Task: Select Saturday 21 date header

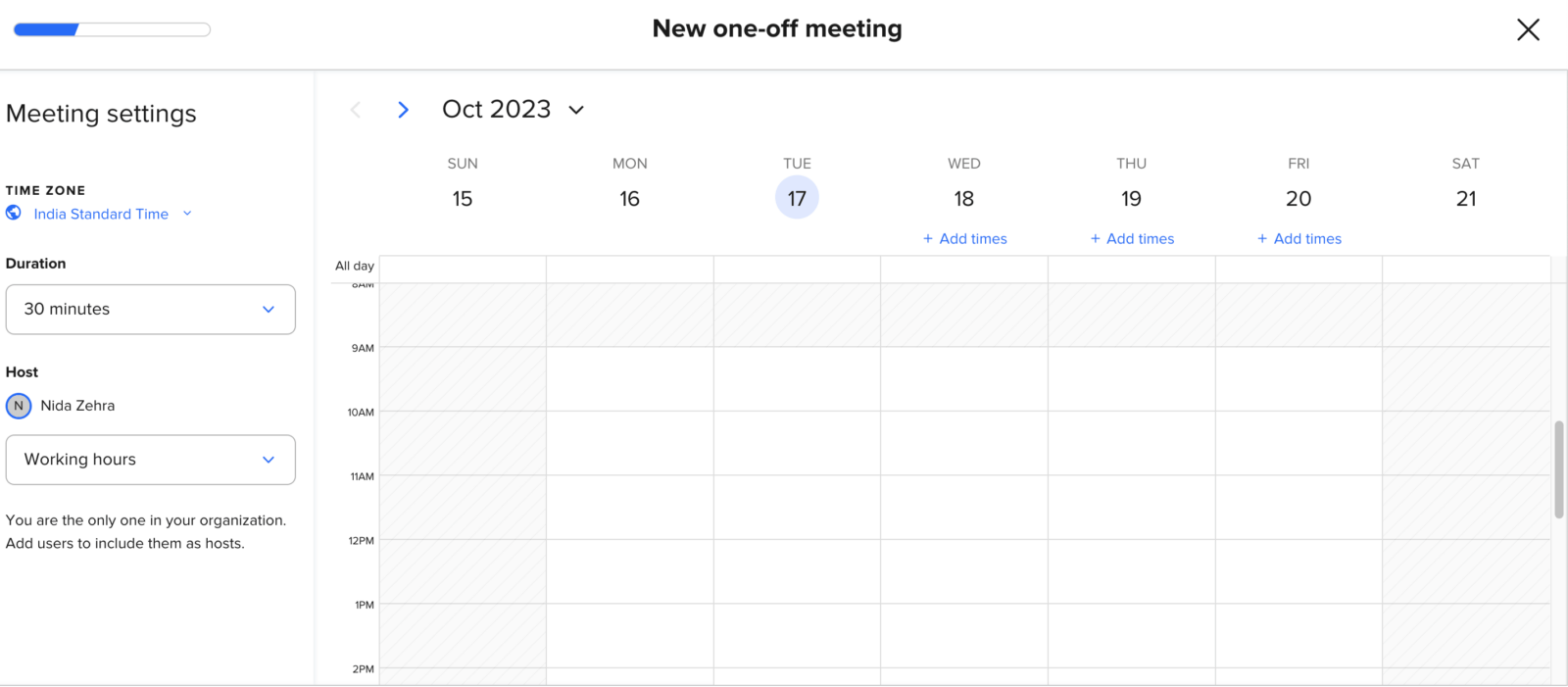Action: click(1466, 198)
